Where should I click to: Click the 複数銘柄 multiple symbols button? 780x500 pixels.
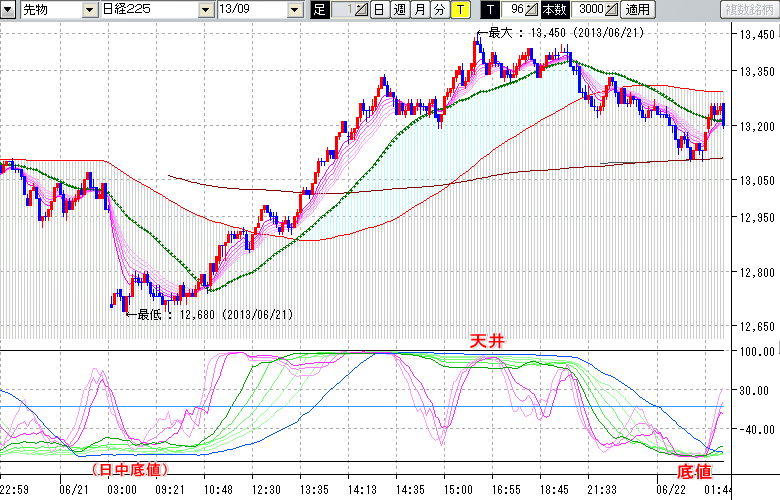coord(749,10)
